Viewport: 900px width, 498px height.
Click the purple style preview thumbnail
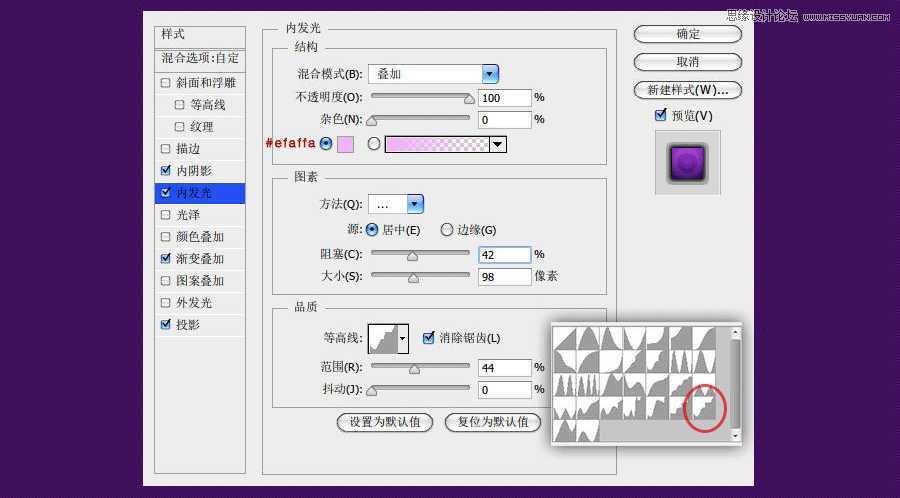(x=688, y=162)
